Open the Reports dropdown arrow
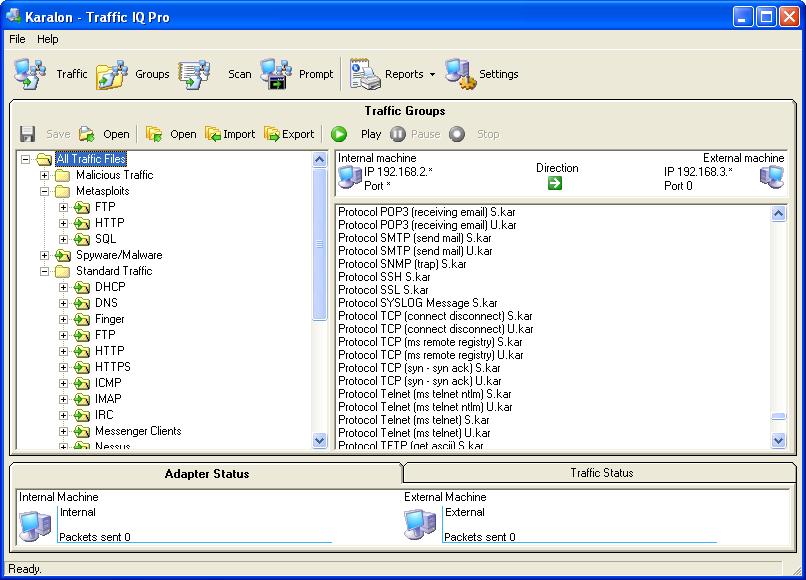 pos(432,75)
